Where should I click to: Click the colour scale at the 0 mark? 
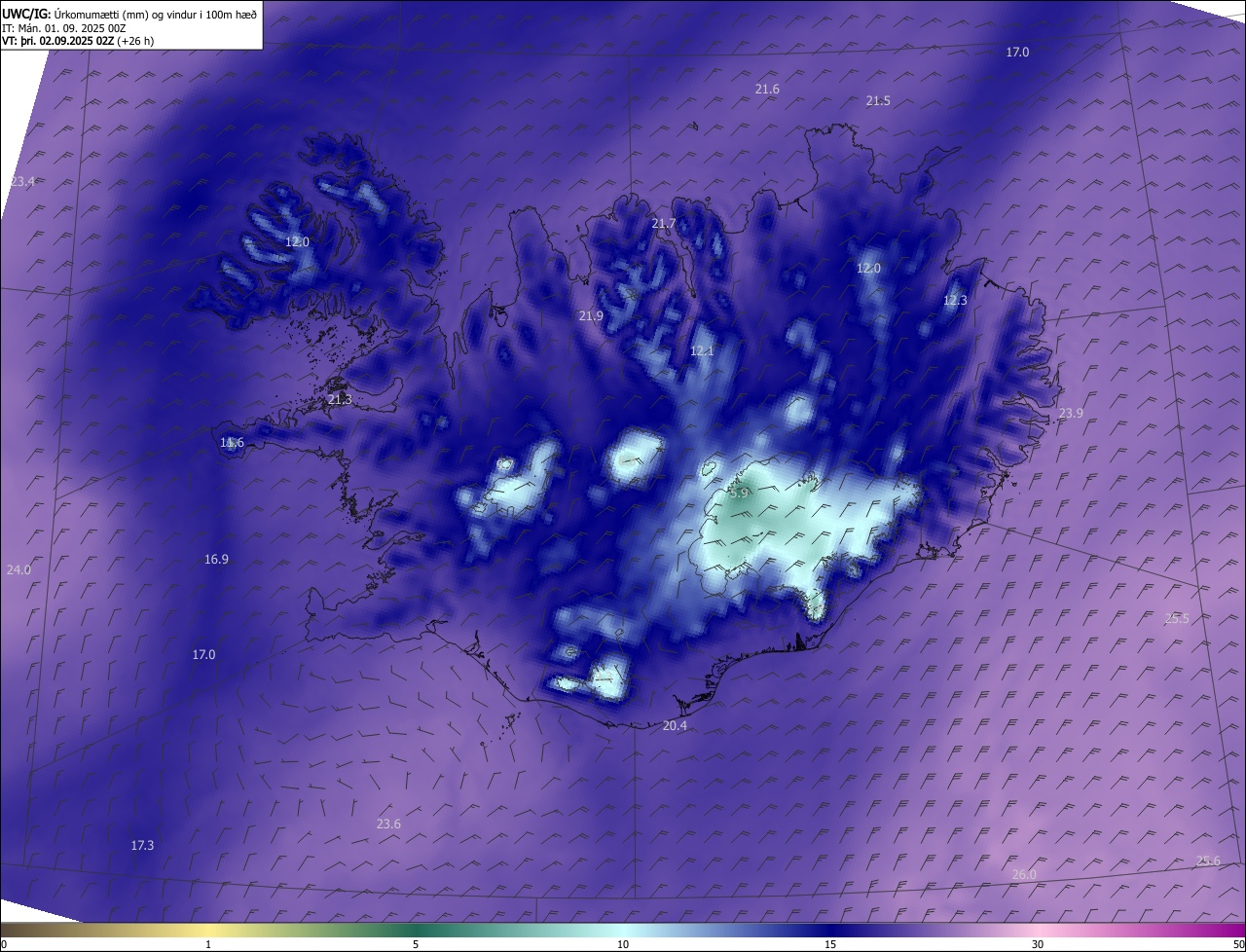click(4, 944)
